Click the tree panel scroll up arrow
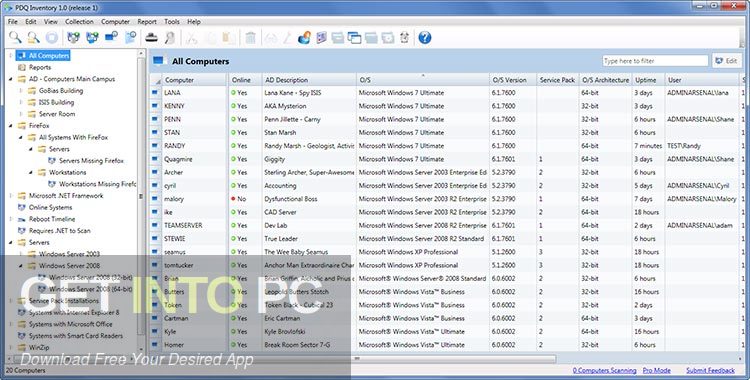 [x=141, y=53]
